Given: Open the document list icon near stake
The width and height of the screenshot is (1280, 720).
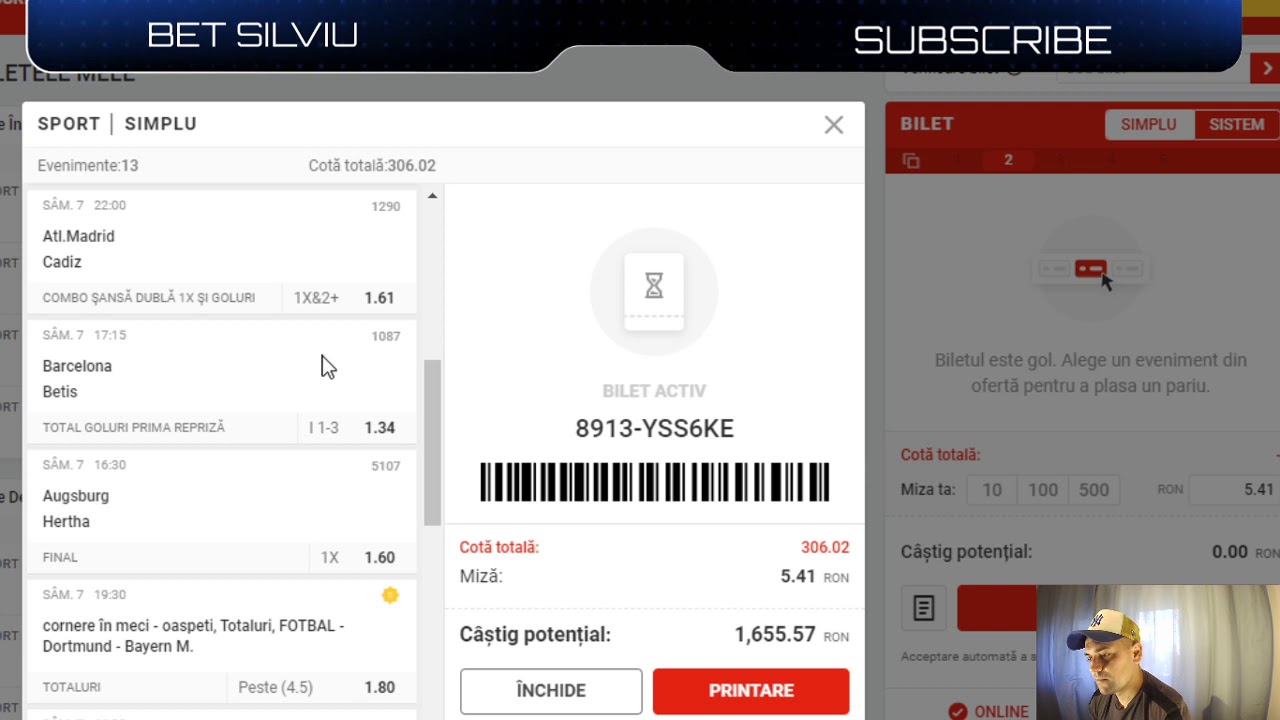Looking at the screenshot, I should click(923, 608).
